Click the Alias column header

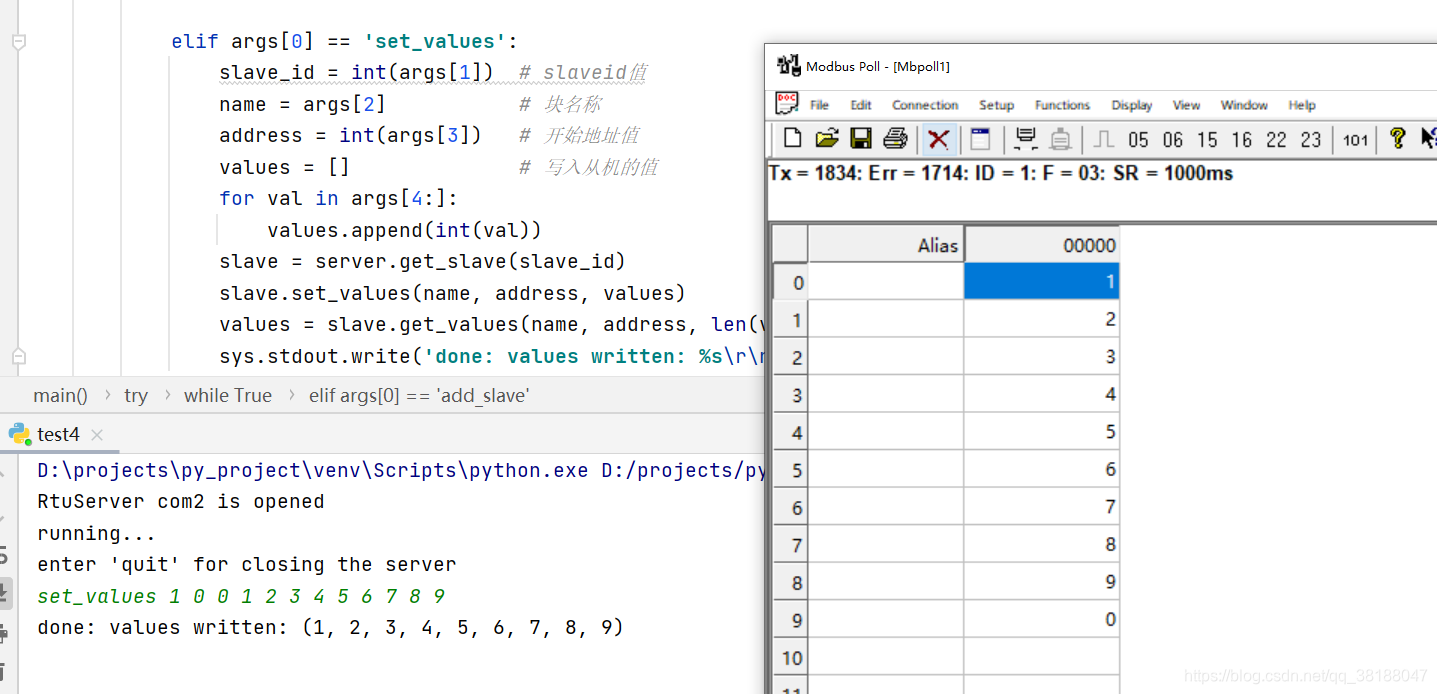886,245
